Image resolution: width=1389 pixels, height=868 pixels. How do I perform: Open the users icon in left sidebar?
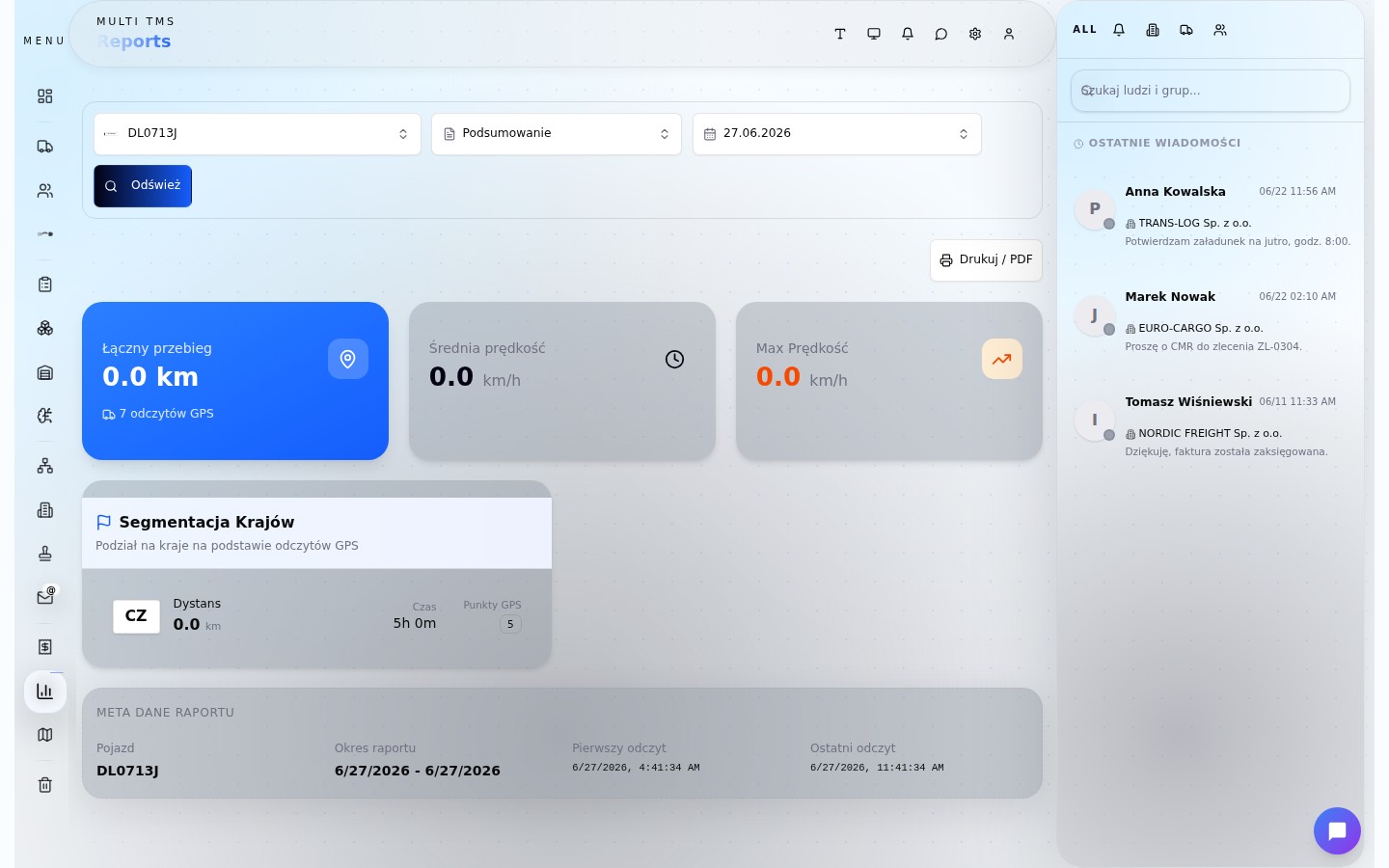point(44,191)
